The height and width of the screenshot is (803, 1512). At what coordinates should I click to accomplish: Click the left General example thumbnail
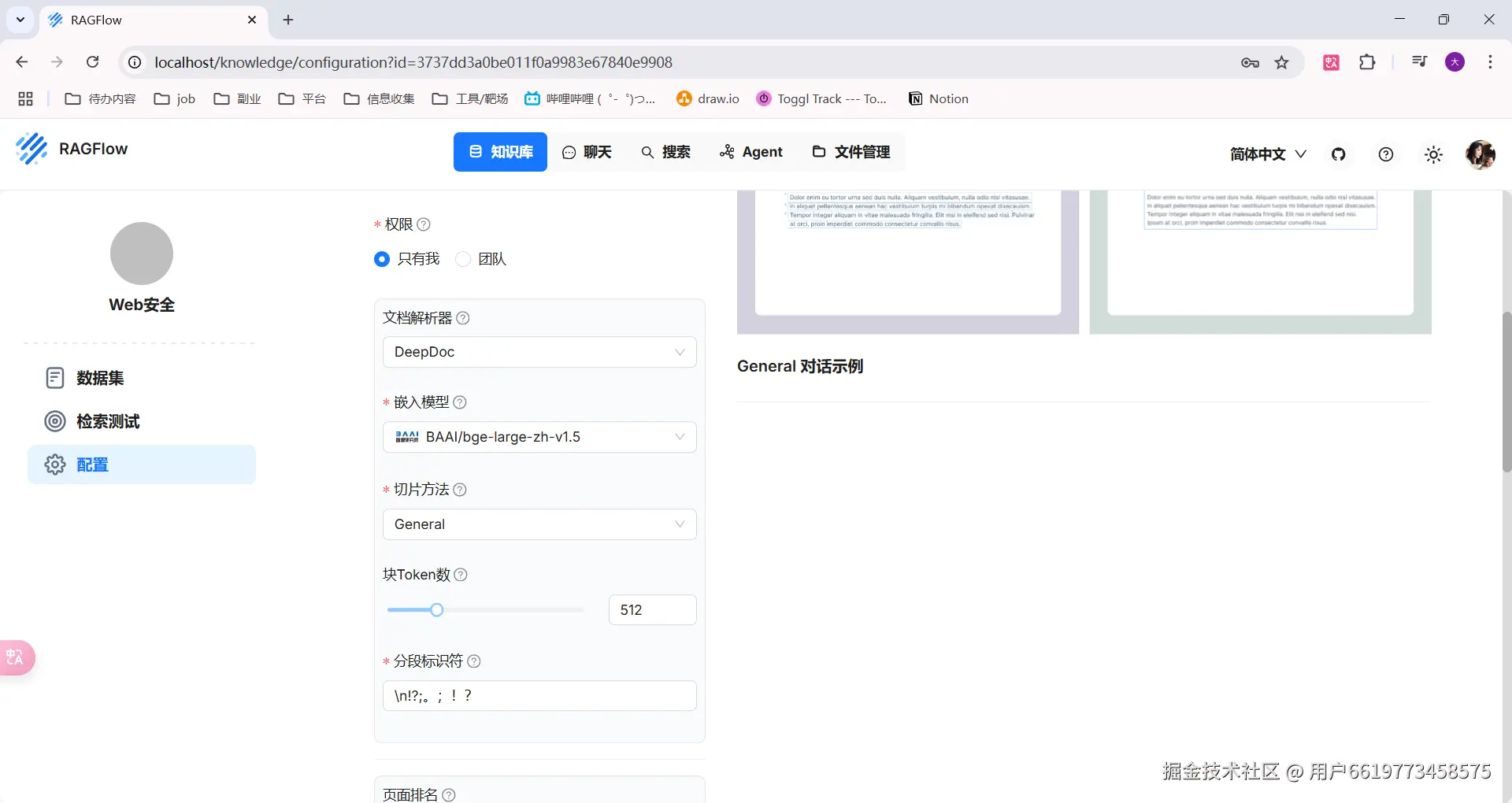point(908,262)
